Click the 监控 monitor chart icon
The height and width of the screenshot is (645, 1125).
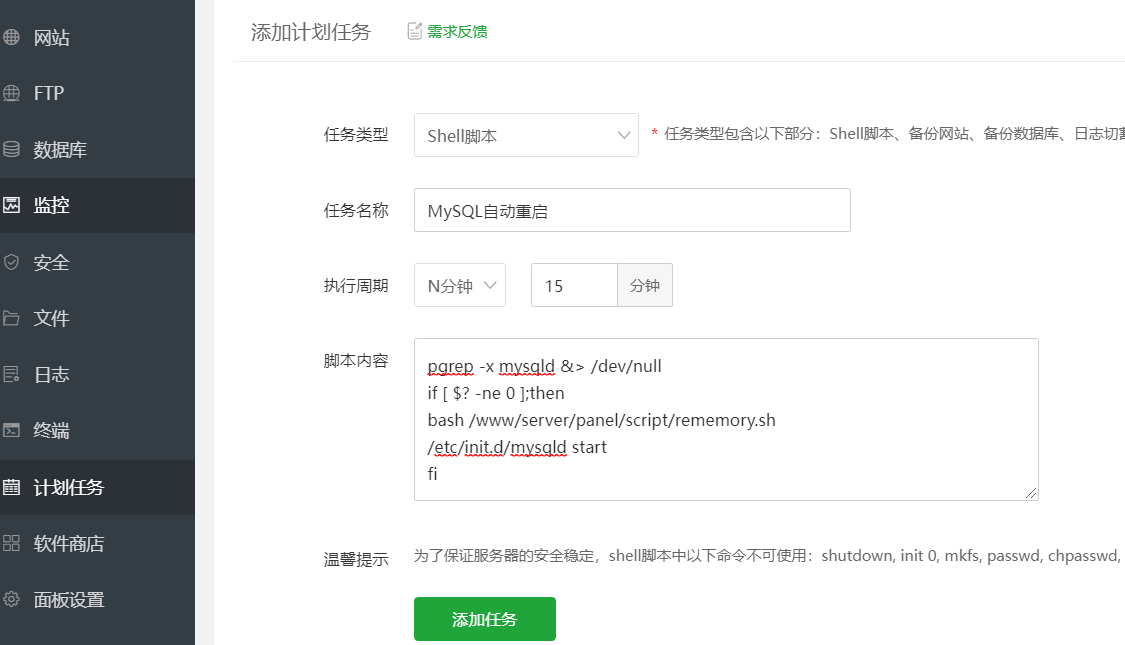pyautogui.click(x=11, y=204)
